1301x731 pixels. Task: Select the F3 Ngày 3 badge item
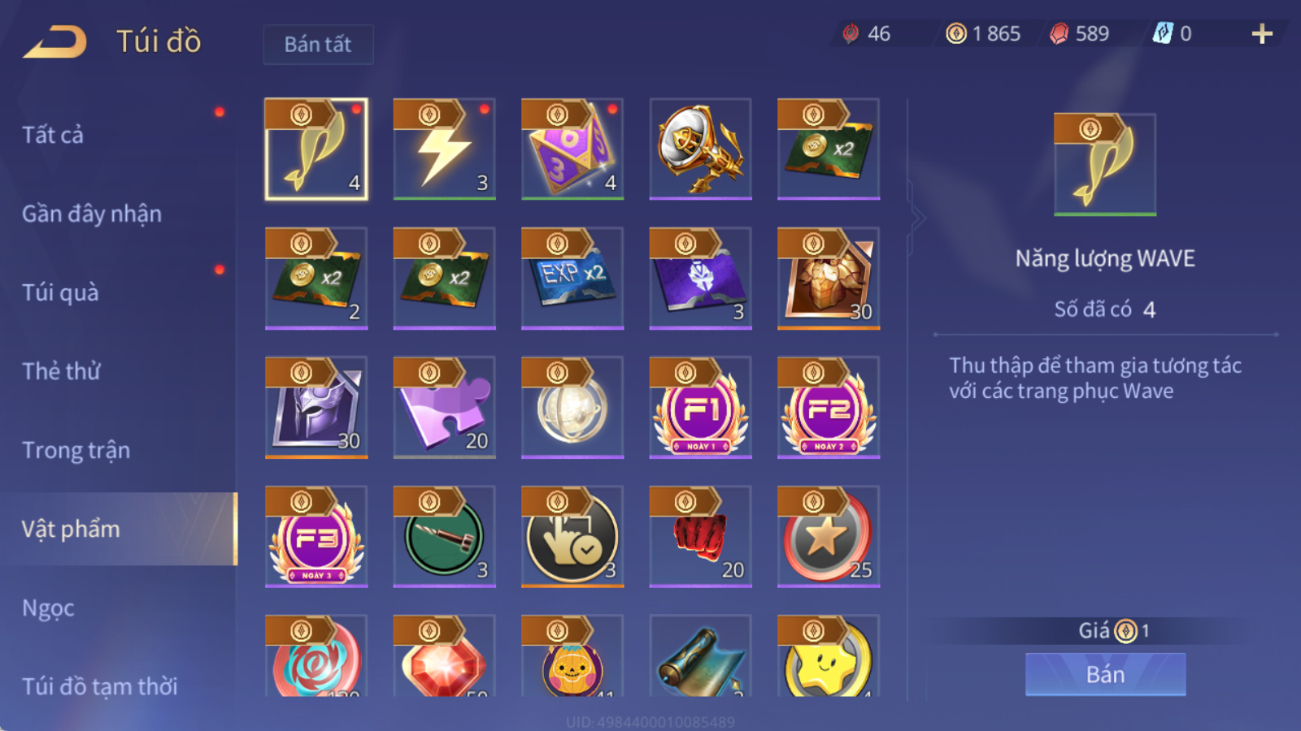316,536
